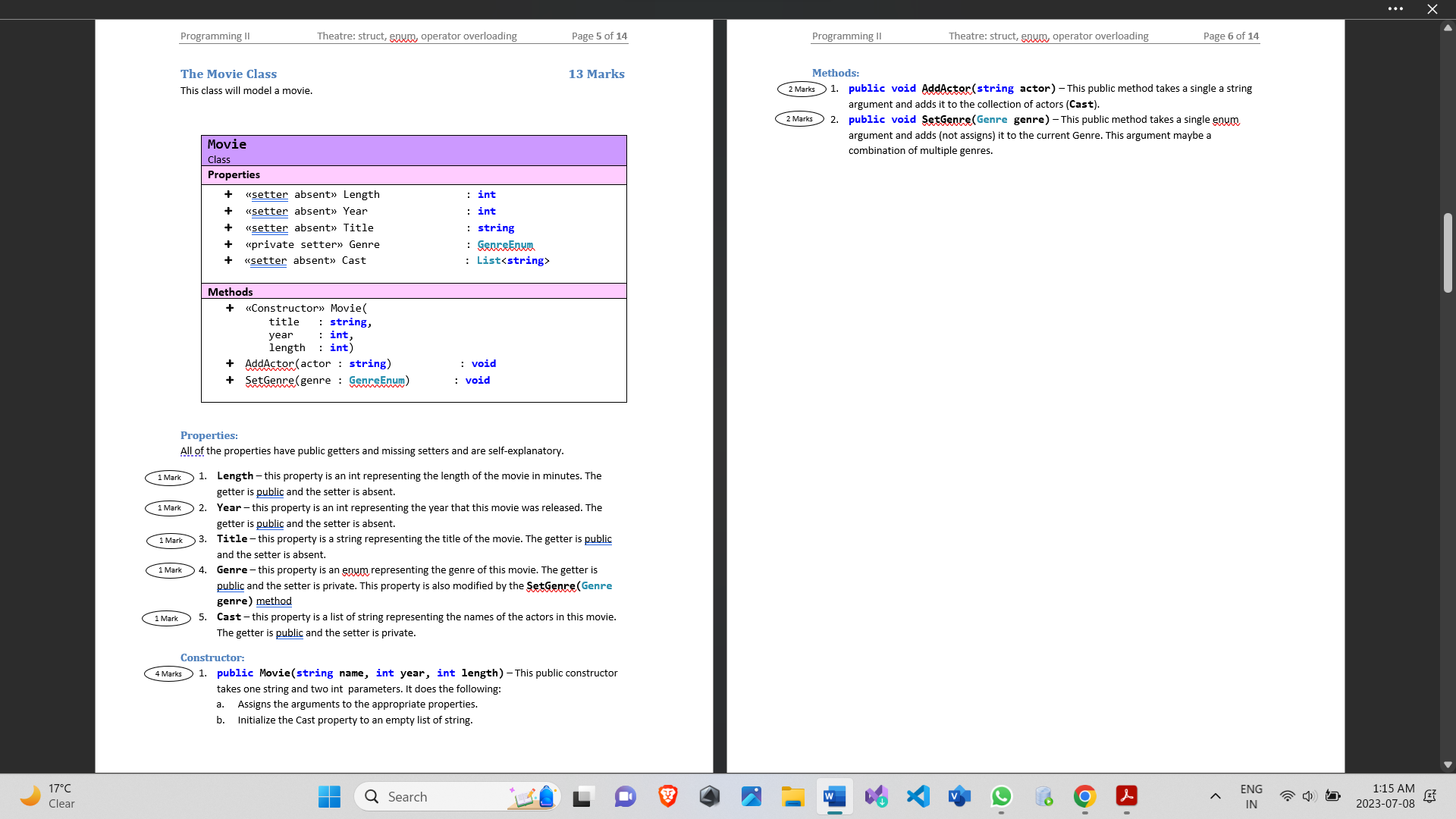The width and height of the screenshot is (1456, 819).
Task: Open the volume control in the system tray
Action: (x=1308, y=796)
